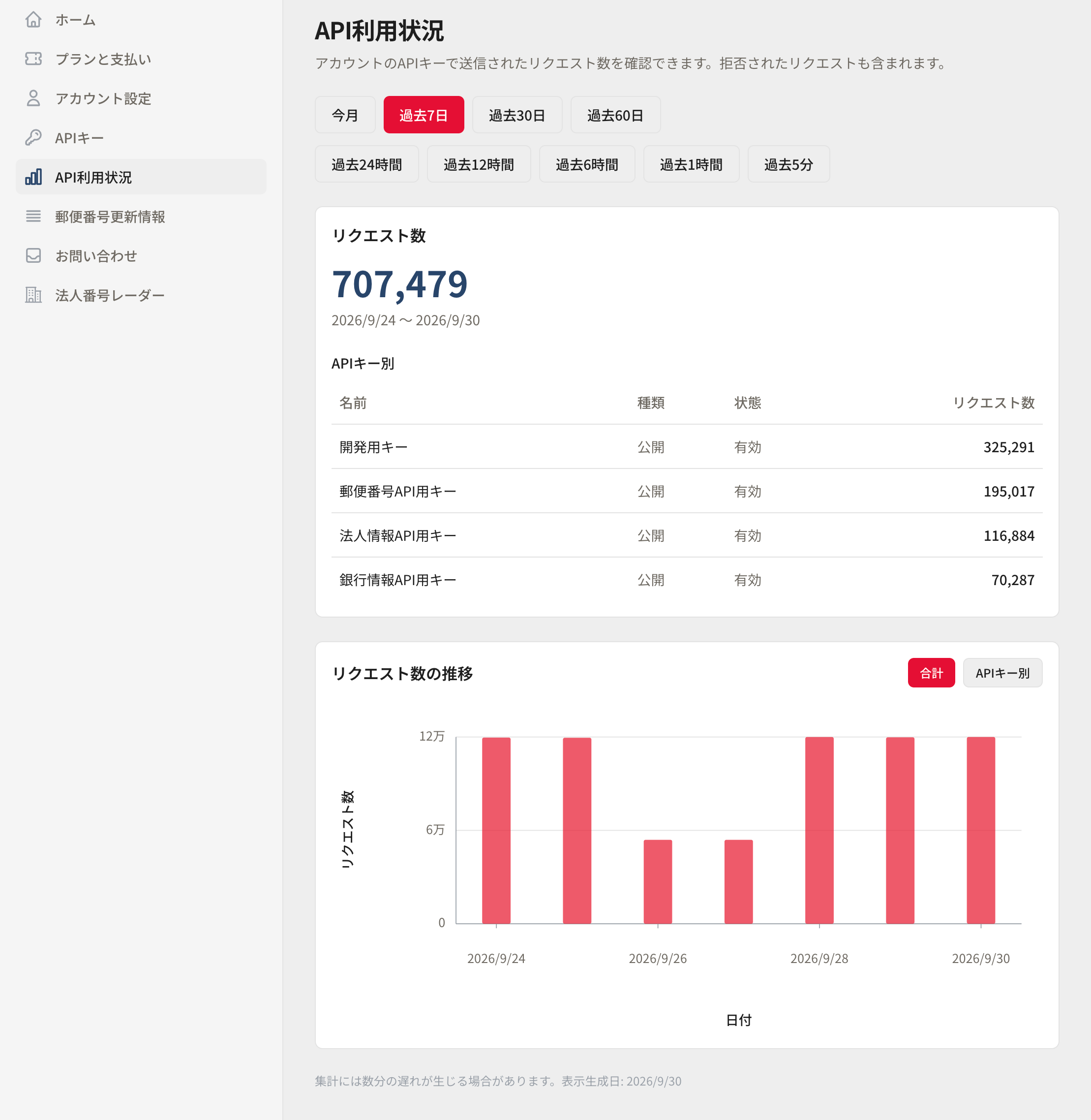Click the 法人情報API用キー row name
The image size is (1091, 1120).
tap(397, 535)
